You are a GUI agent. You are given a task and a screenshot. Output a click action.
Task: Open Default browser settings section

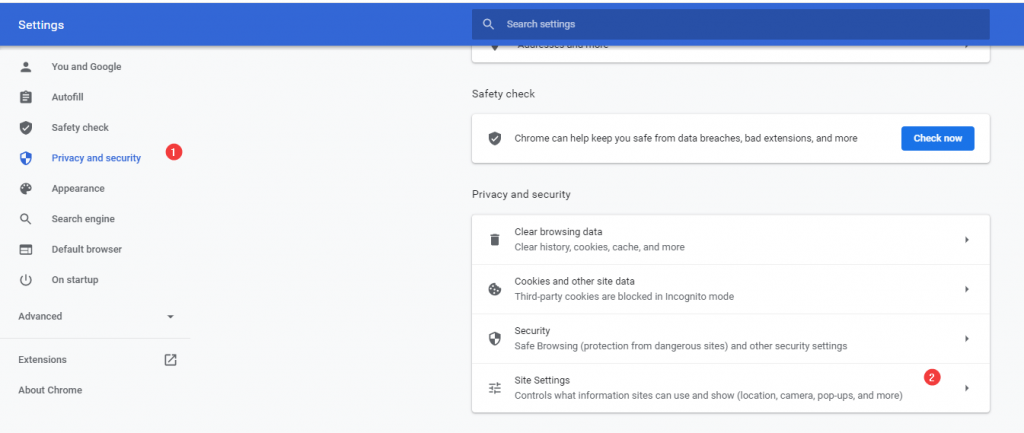point(87,249)
